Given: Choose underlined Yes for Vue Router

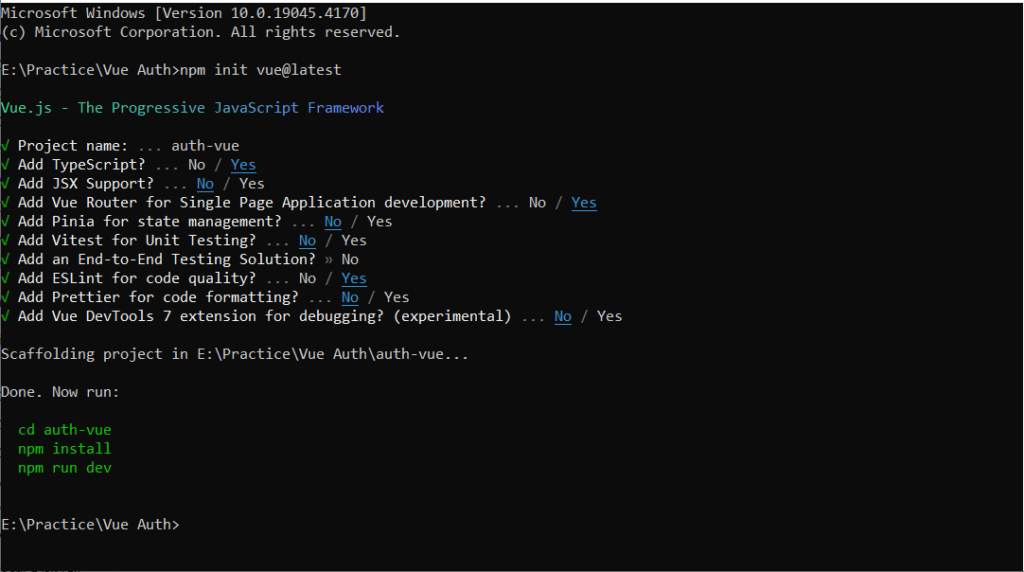Looking at the screenshot, I should coord(584,203).
